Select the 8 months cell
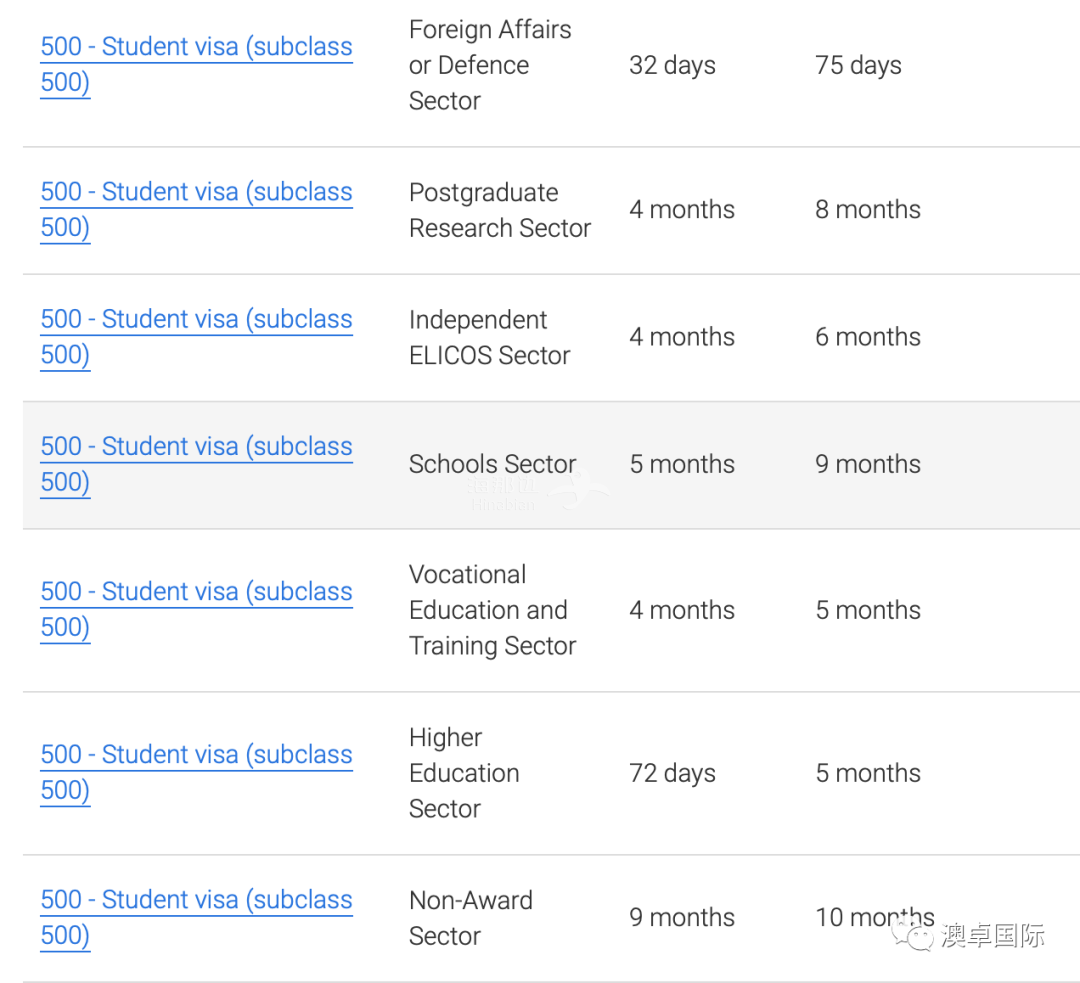 [x=868, y=209]
